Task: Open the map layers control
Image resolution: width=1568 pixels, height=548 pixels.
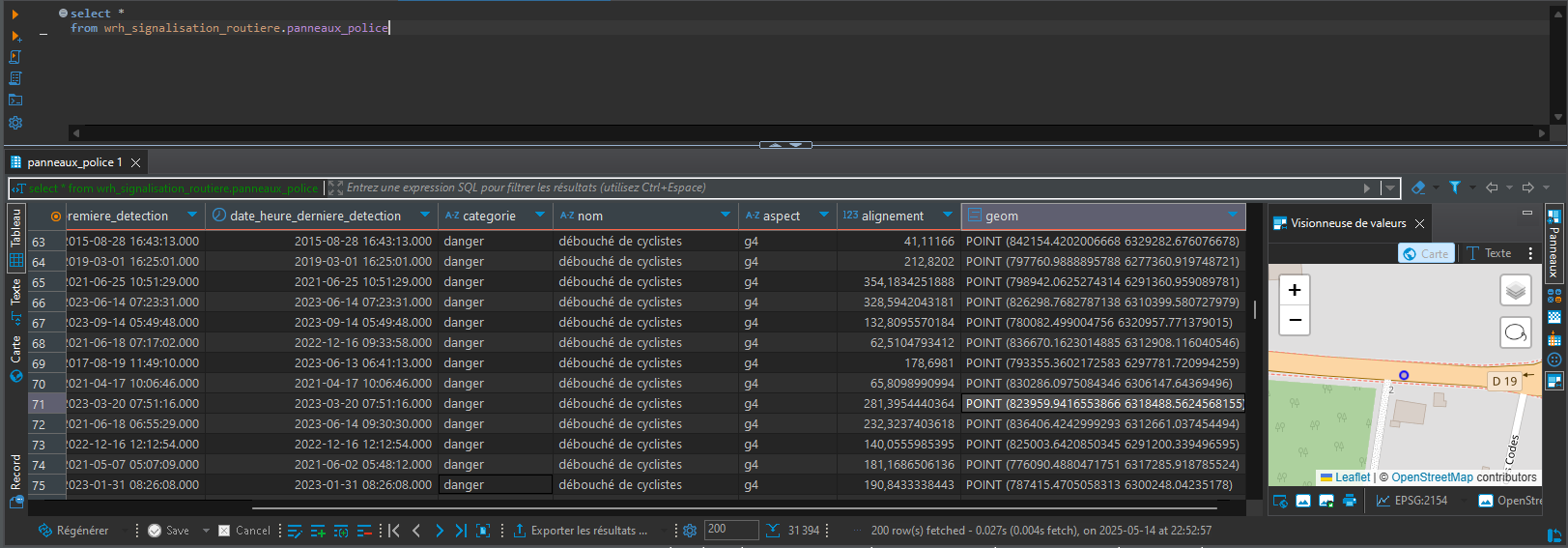Action: tap(1516, 290)
